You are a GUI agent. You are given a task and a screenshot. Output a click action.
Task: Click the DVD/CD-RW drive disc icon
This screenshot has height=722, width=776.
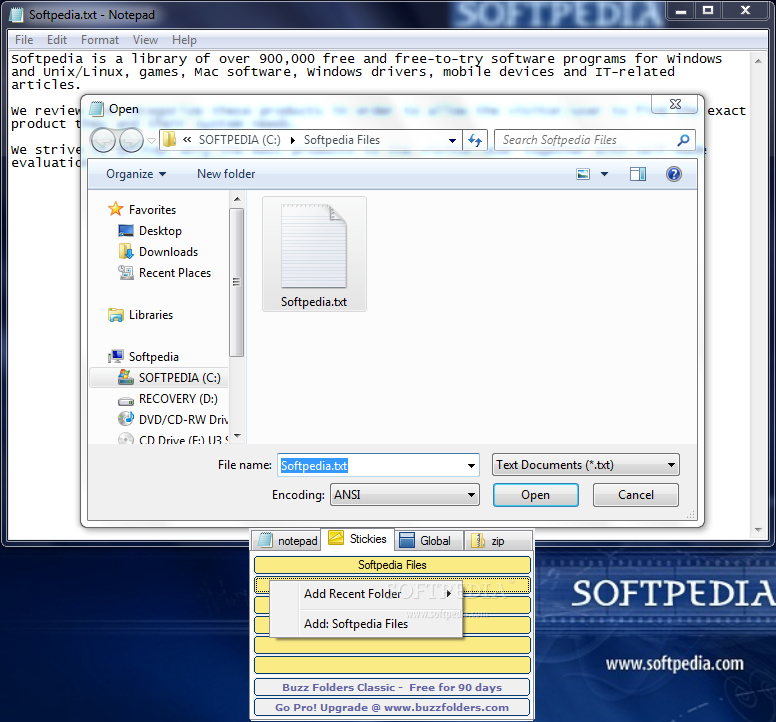tap(126, 419)
